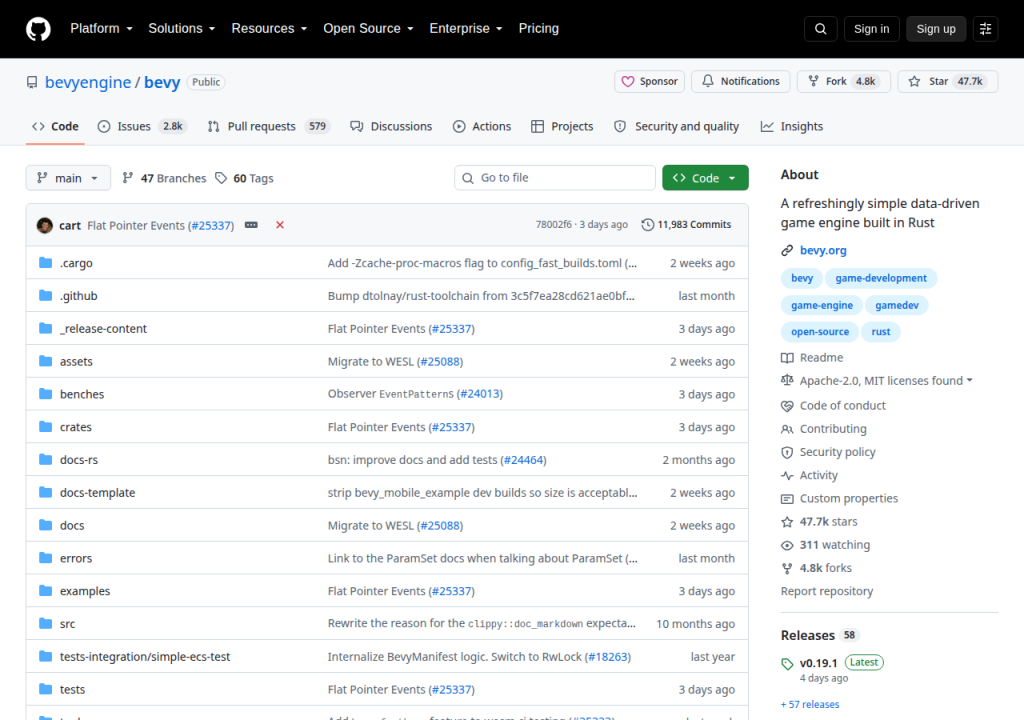Open the Solutions dropdown menu
1024x720 pixels.
coord(182,29)
